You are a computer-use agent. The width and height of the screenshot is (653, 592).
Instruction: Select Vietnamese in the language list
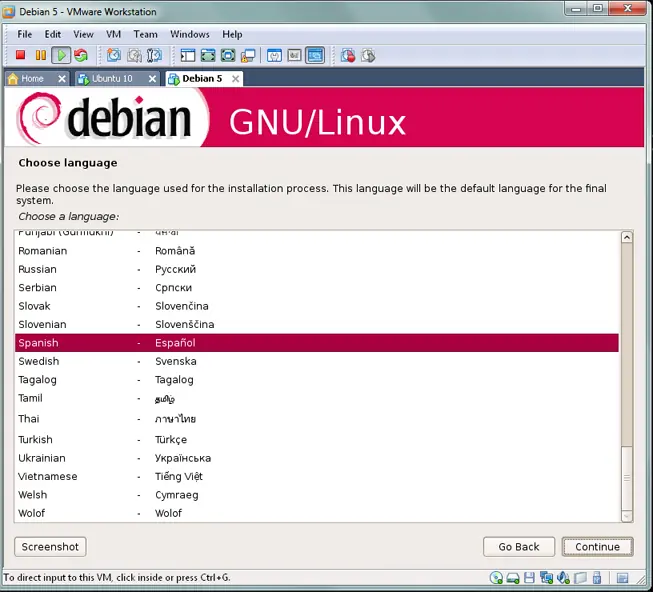click(317, 476)
